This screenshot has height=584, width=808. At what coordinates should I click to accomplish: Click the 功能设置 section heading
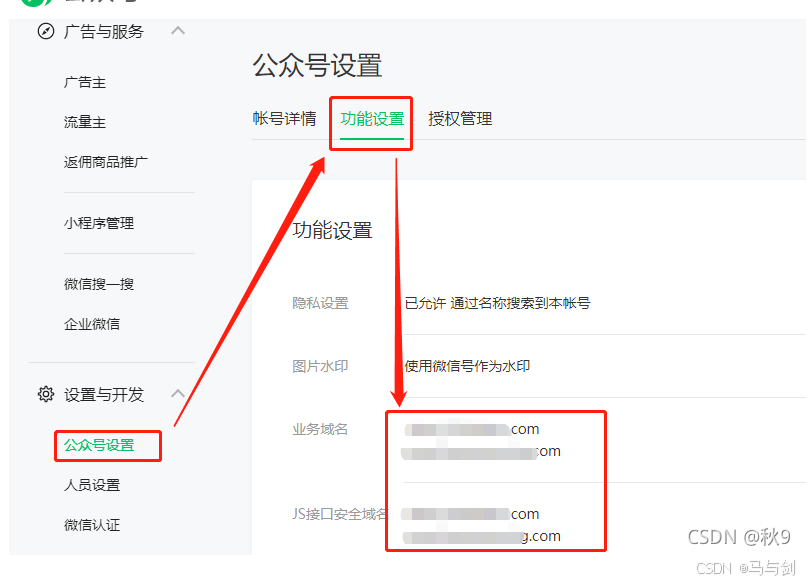coord(332,230)
